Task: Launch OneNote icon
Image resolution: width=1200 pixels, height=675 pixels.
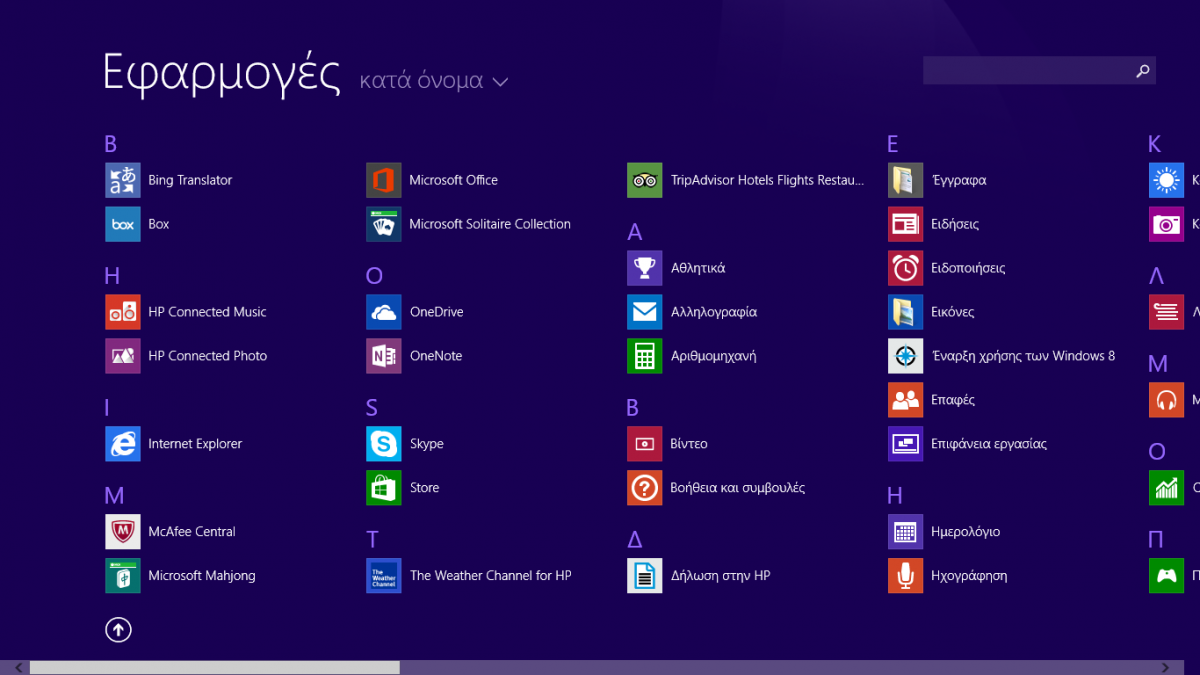Action: click(x=384, y=356)
